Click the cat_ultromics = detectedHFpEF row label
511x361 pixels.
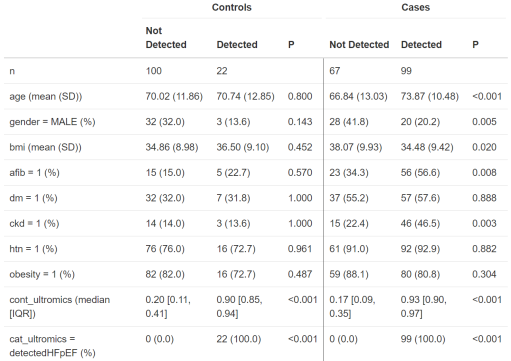pyautogui.click(x=52, y=346)
